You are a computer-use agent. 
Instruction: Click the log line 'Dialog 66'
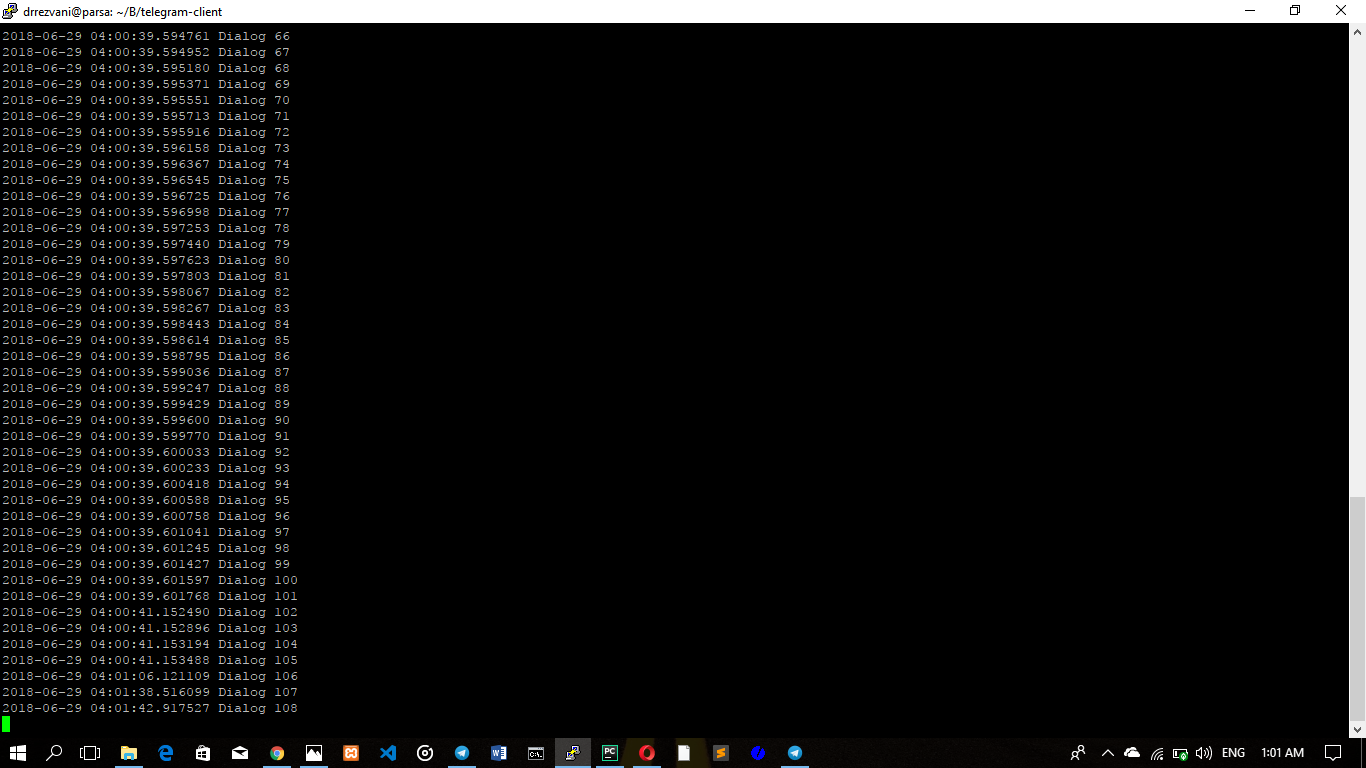146,36
